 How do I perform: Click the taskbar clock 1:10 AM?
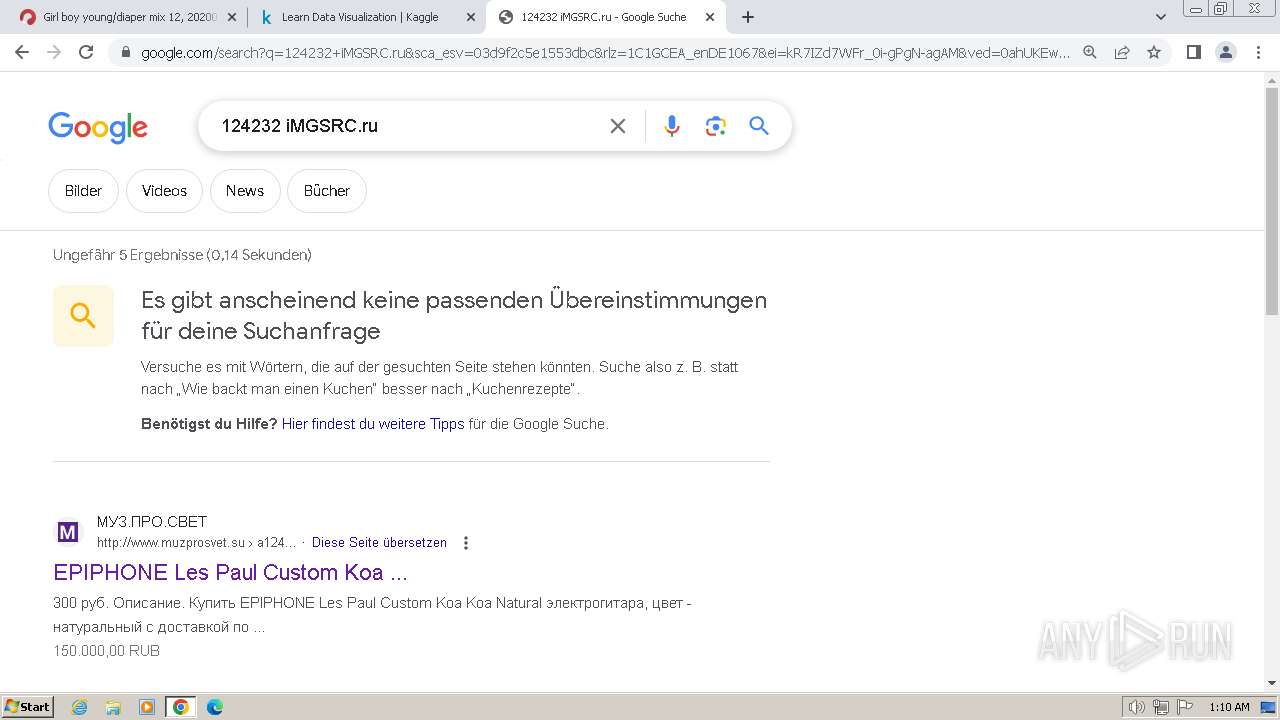[1229, 707]
